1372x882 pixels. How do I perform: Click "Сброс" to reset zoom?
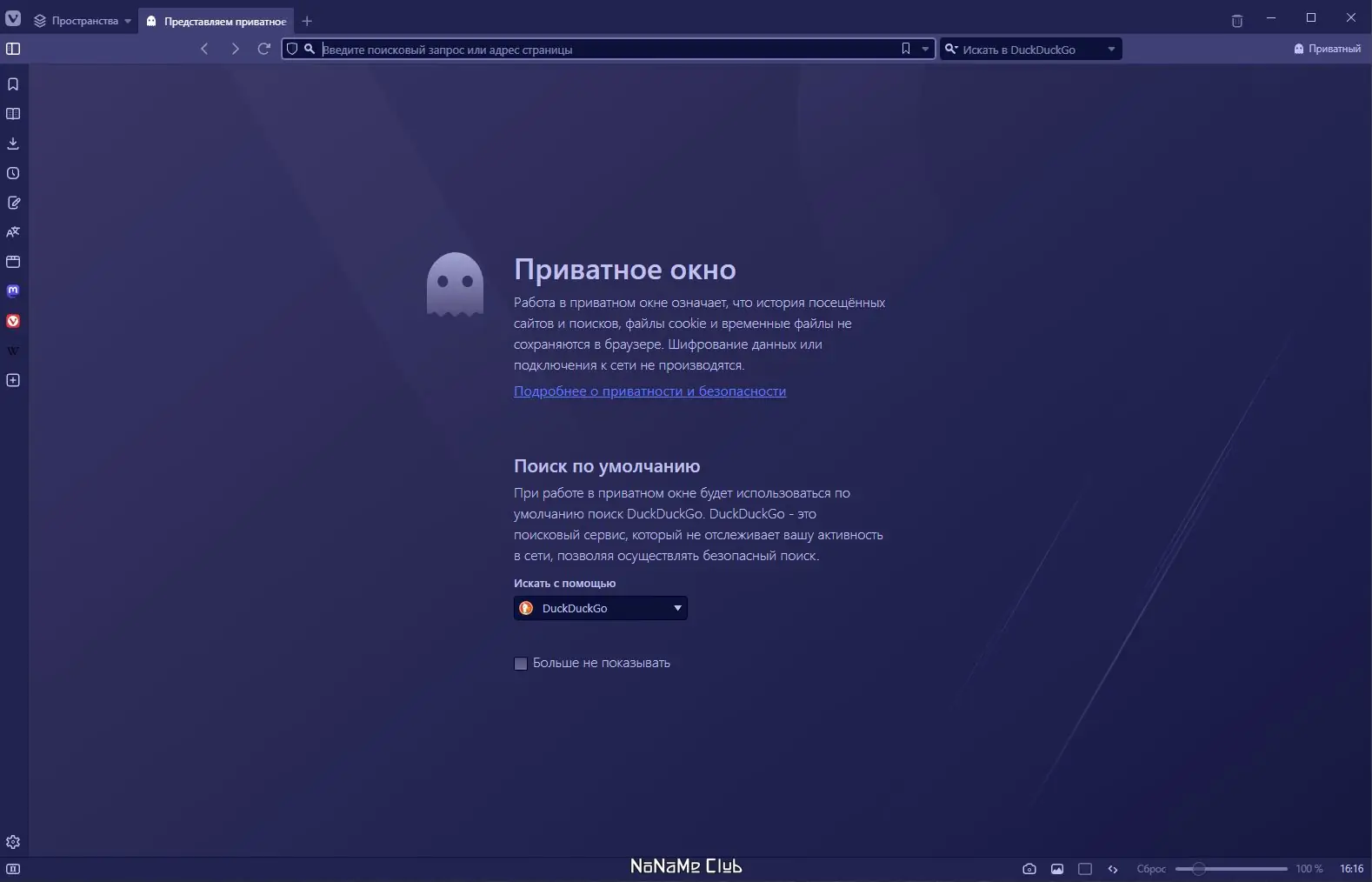(x=1151, y=869)
